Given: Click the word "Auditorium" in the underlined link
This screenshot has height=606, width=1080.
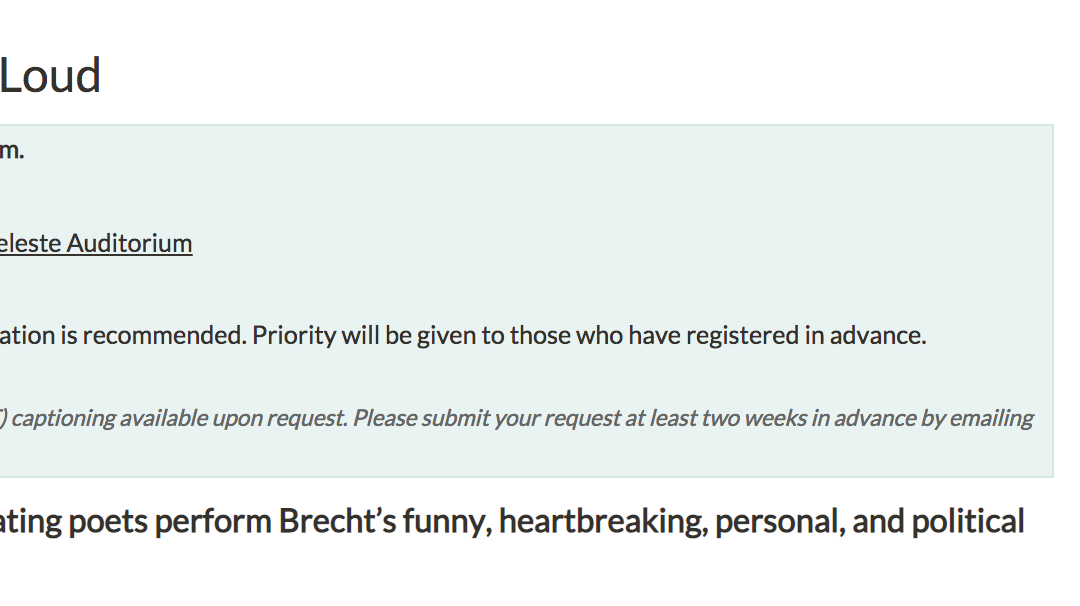Looking at the screenshot, I should click(x=129, y=243).
